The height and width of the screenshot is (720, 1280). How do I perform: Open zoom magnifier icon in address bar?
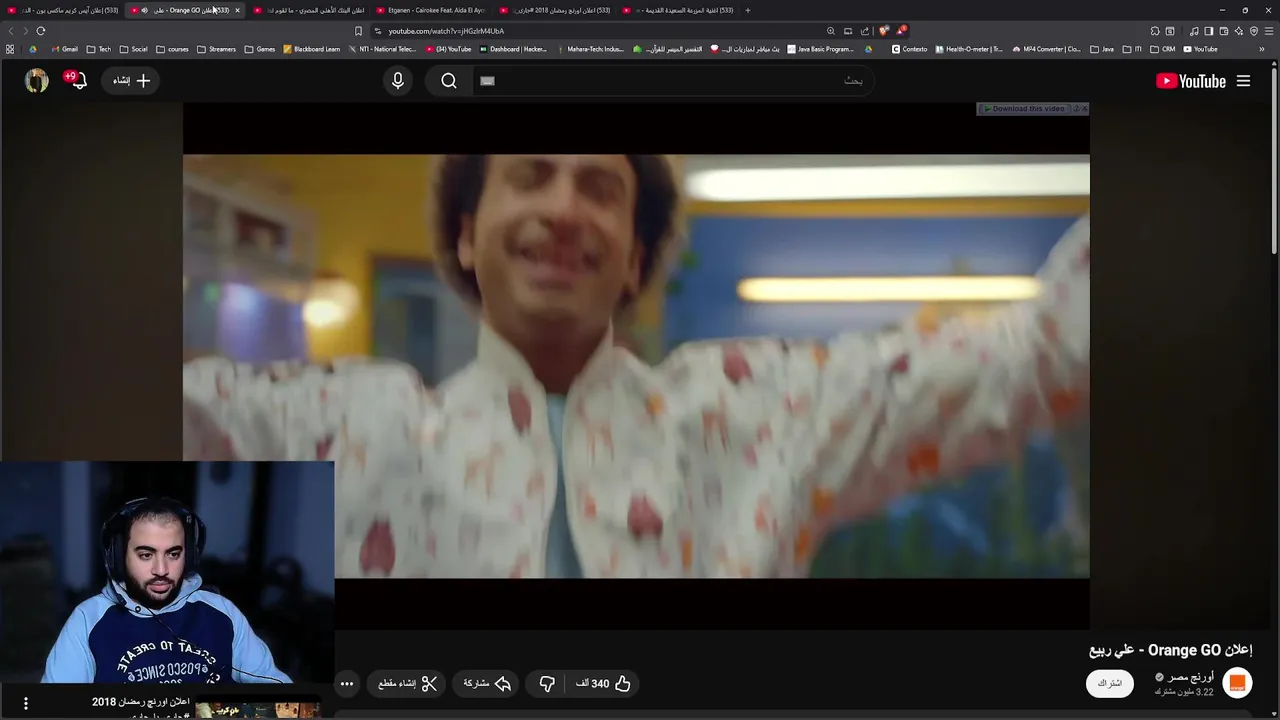coord(830,31)
